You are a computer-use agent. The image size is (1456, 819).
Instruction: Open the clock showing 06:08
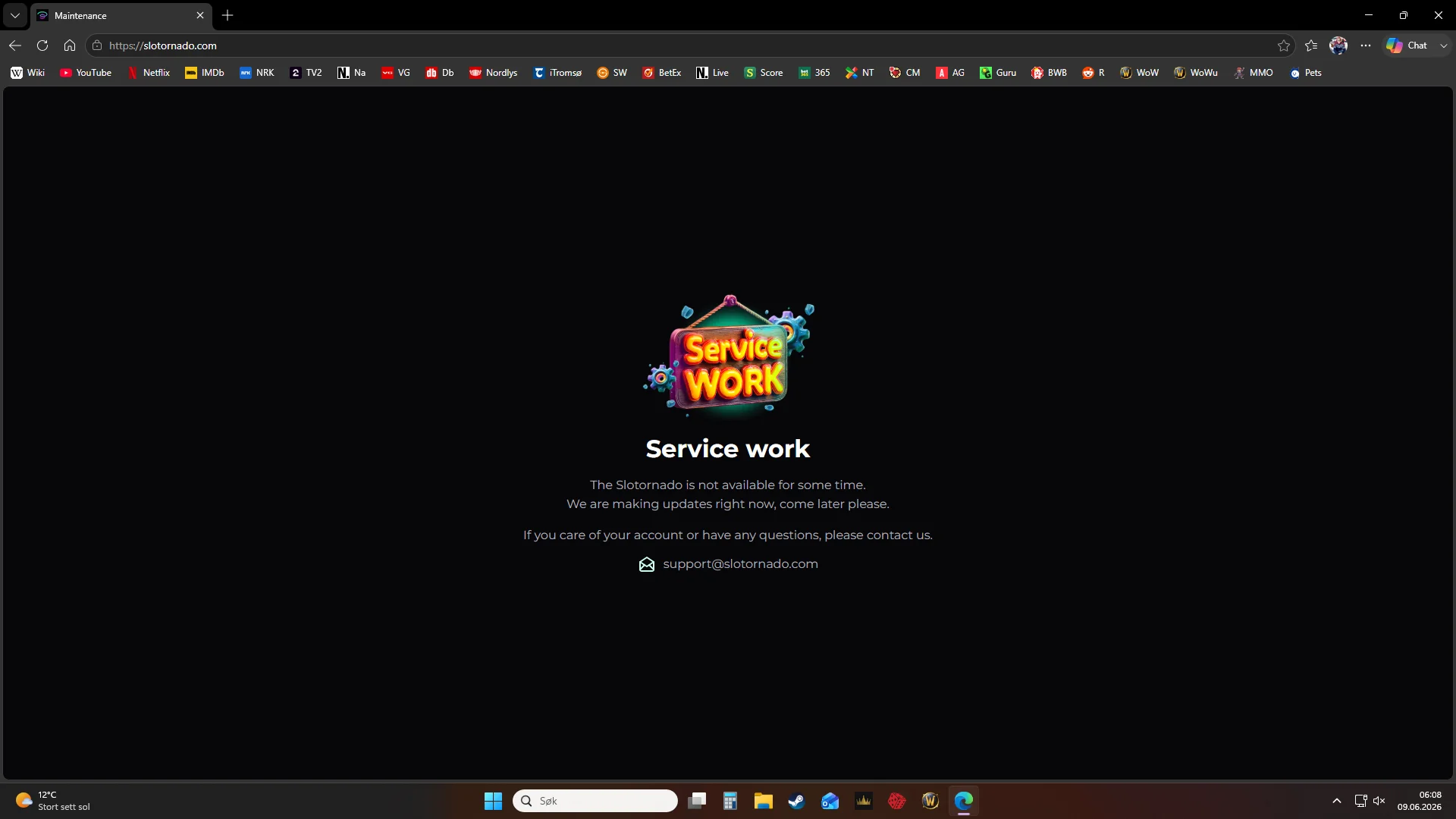[x=1420, y=801]
